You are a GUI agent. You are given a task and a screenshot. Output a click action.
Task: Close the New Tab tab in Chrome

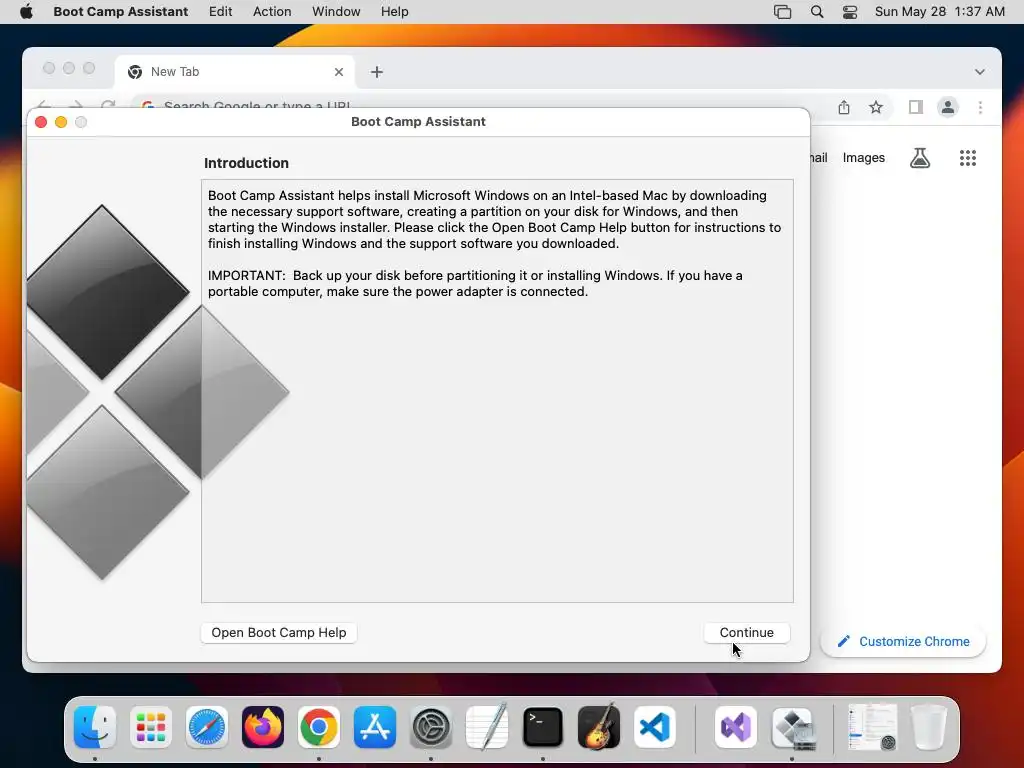339,72
